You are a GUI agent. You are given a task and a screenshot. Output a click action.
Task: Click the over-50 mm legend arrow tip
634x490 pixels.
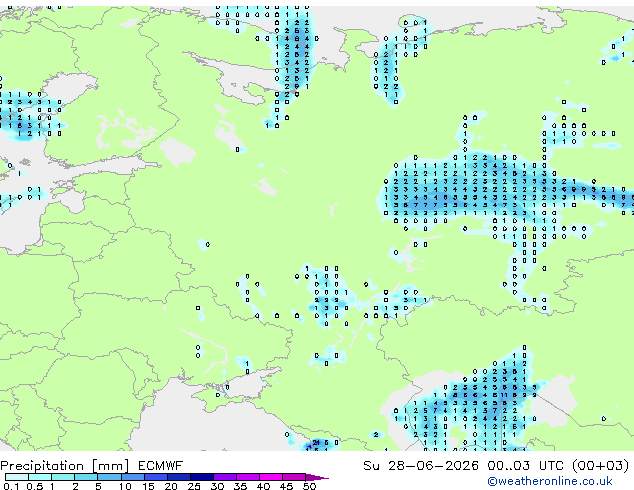pos(317,477)
